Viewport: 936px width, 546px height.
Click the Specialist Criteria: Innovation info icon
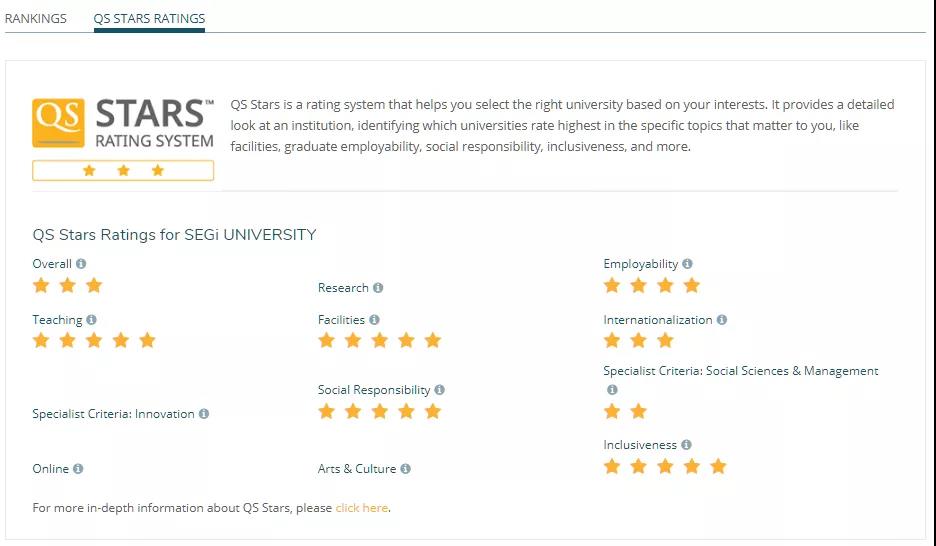[x=204, y=414]
